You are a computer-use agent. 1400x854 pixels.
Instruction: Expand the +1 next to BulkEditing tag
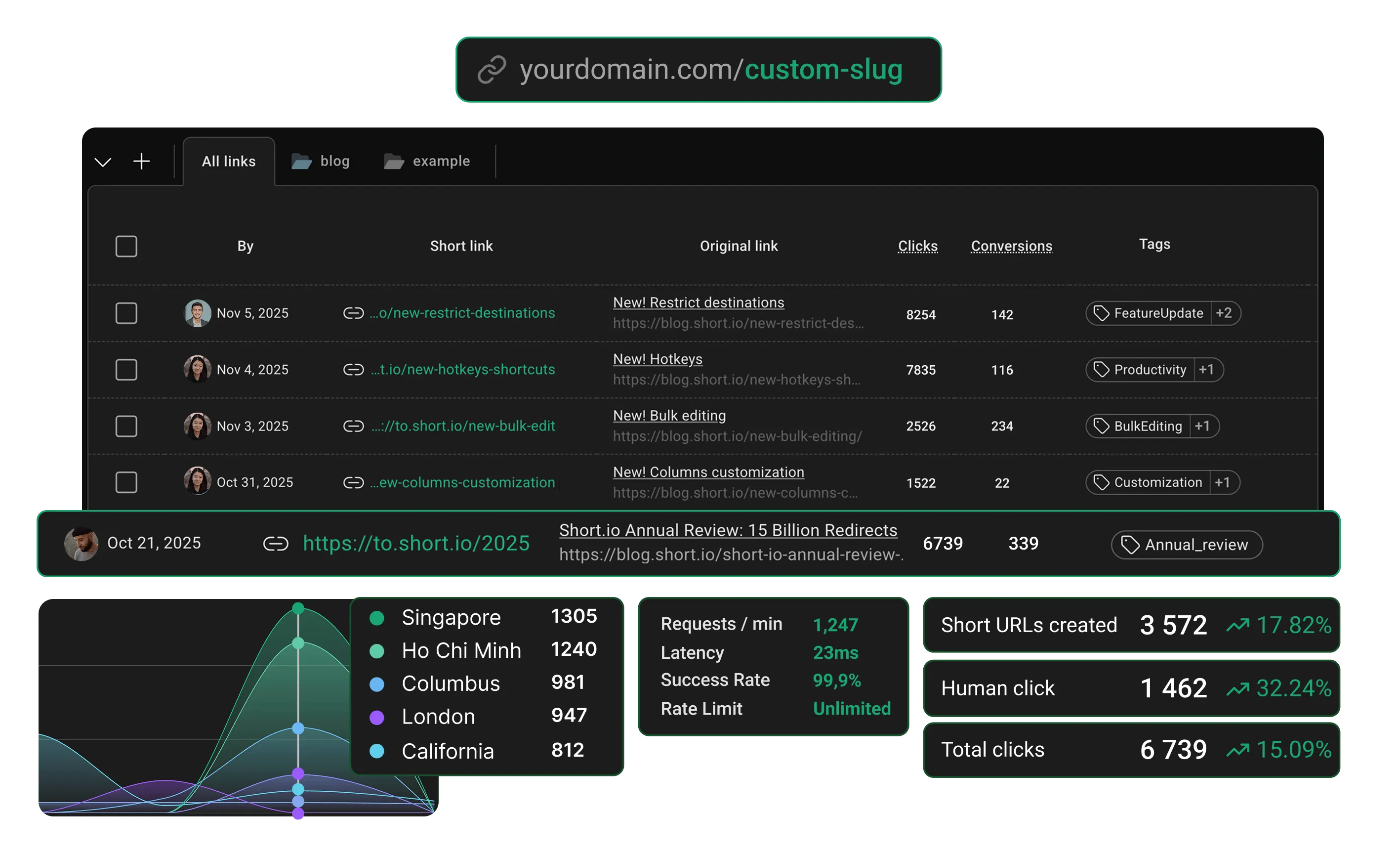tap(1203, 426)
